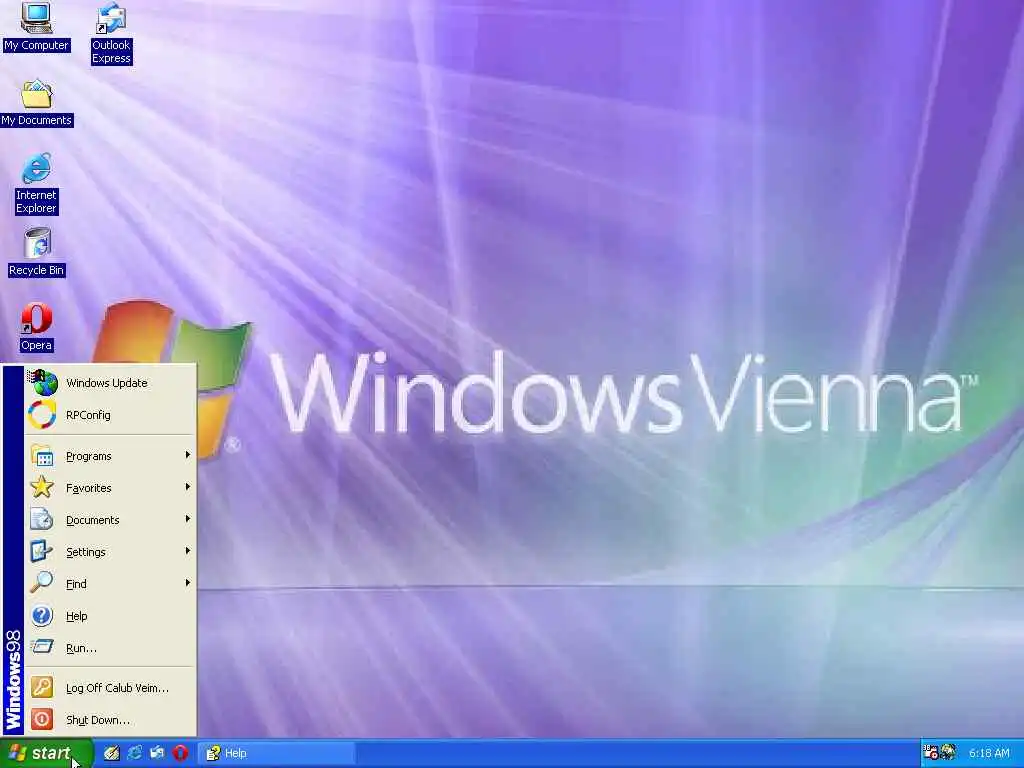Image resolution: width=1024 pixels, height=768 pixels.
Task: Launch Internet Explorer from the desktop
Action: coord(37,183)
